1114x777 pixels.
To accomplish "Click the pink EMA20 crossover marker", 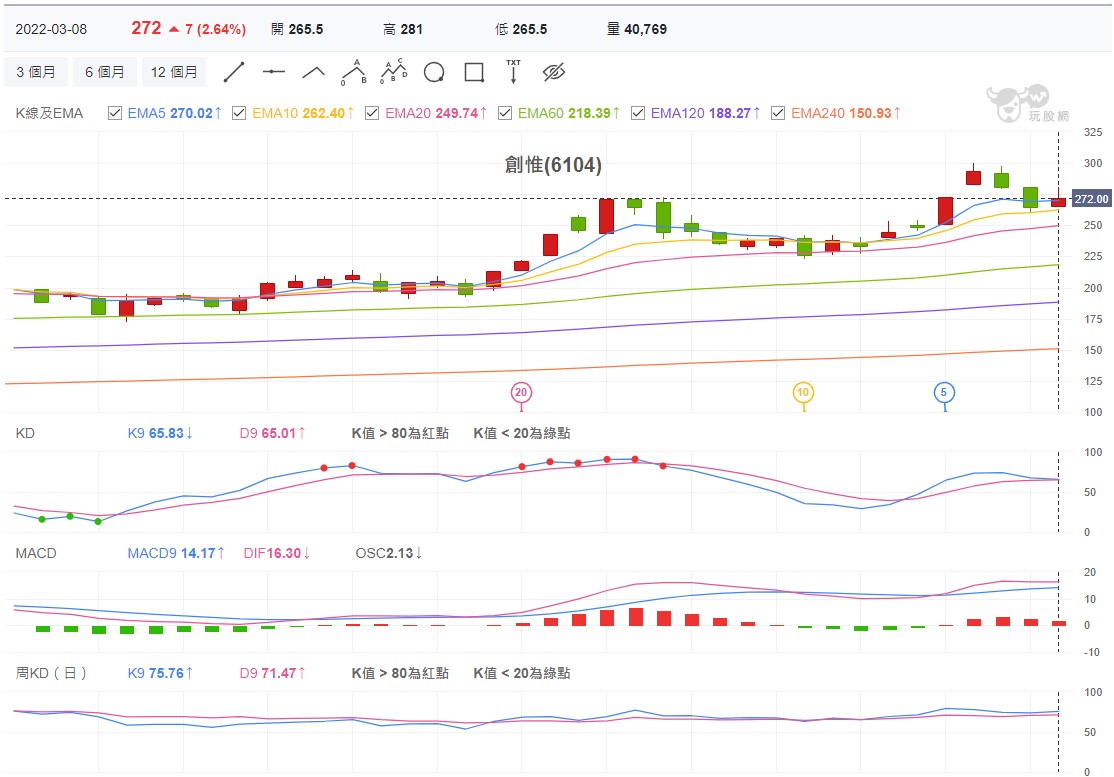I will 521,393.
